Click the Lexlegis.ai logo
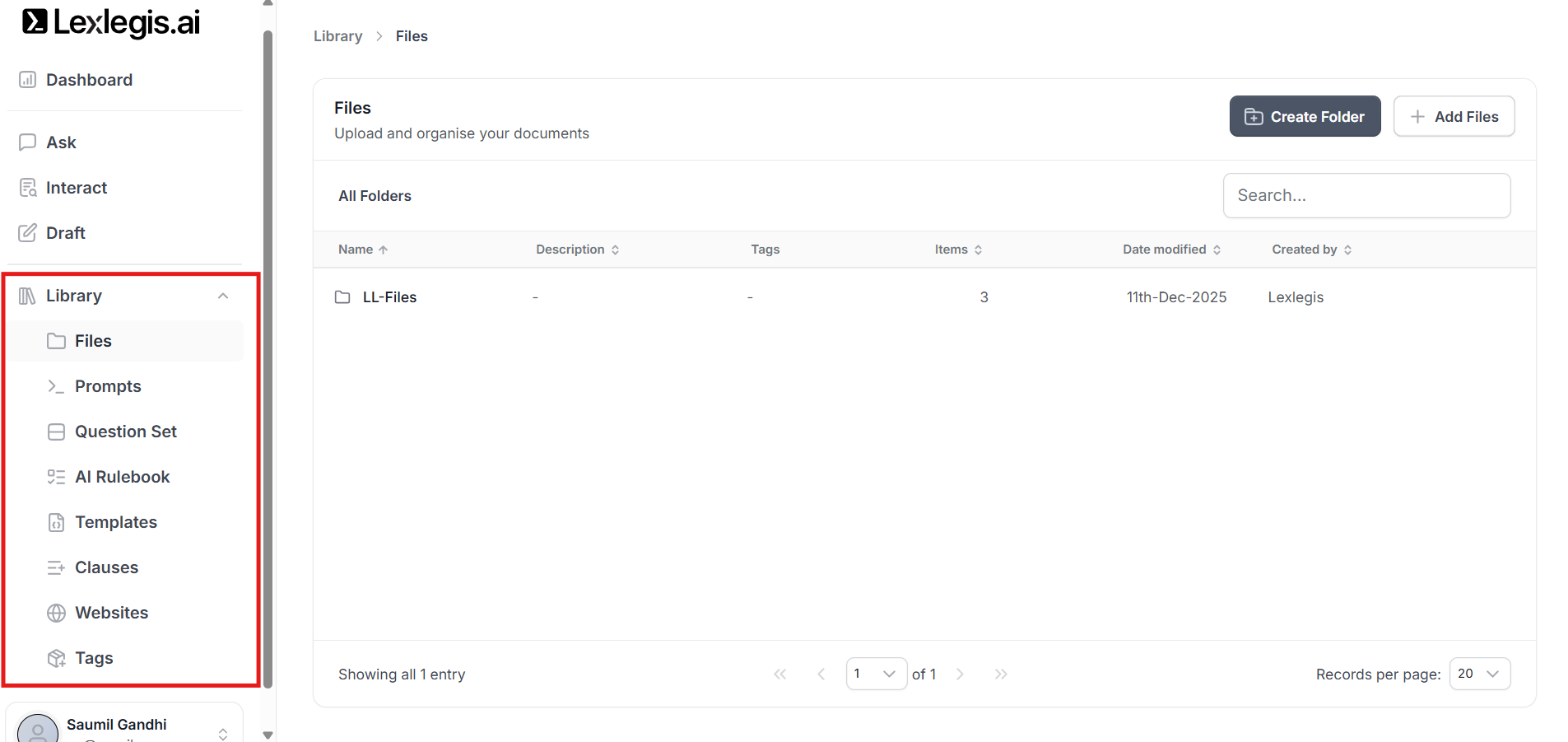Image resolution: width=1568 pixels, height=742 pixels. click(111, 23)
